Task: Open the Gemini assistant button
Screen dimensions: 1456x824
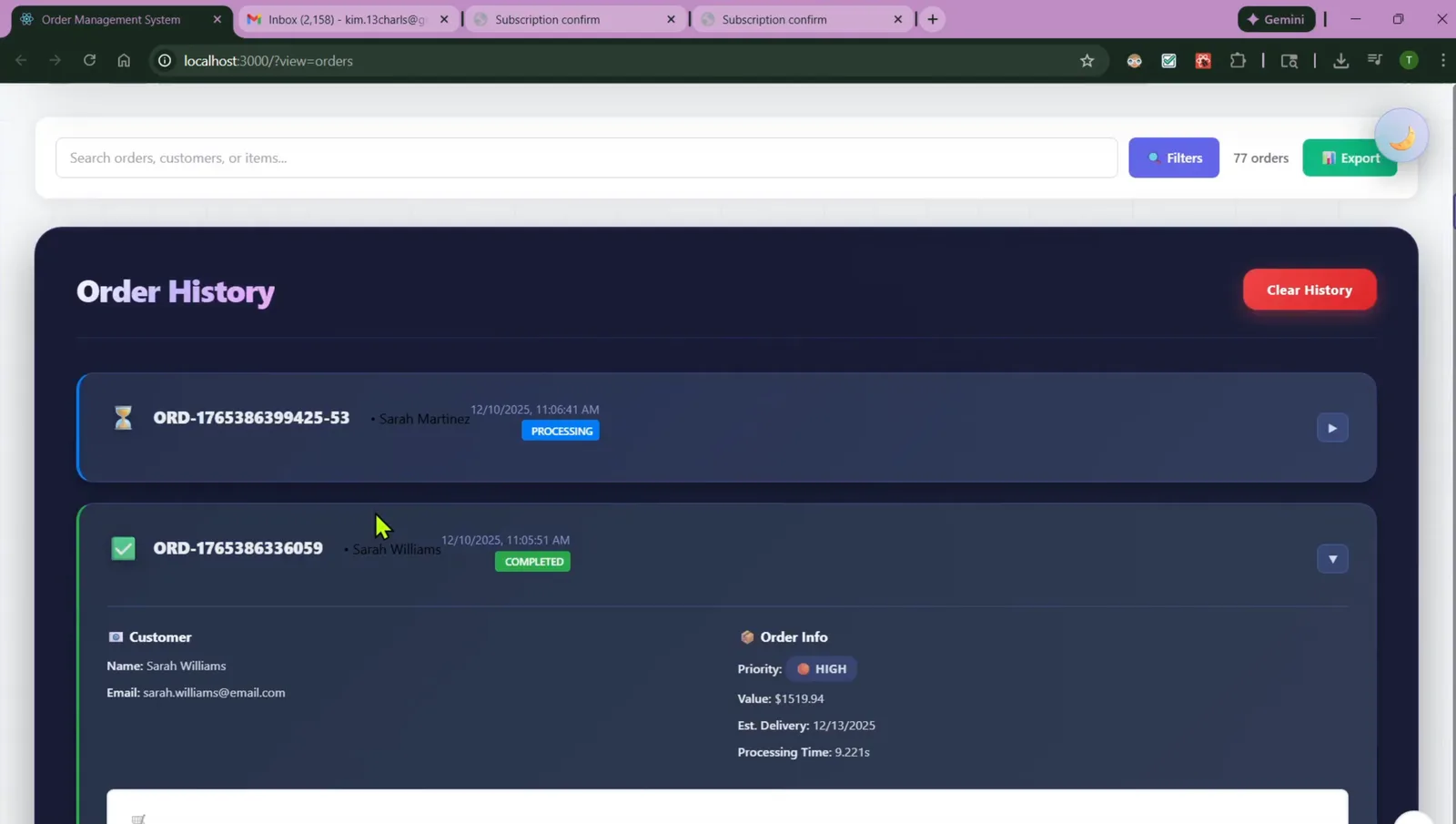Action: (x=1276, y=19)
